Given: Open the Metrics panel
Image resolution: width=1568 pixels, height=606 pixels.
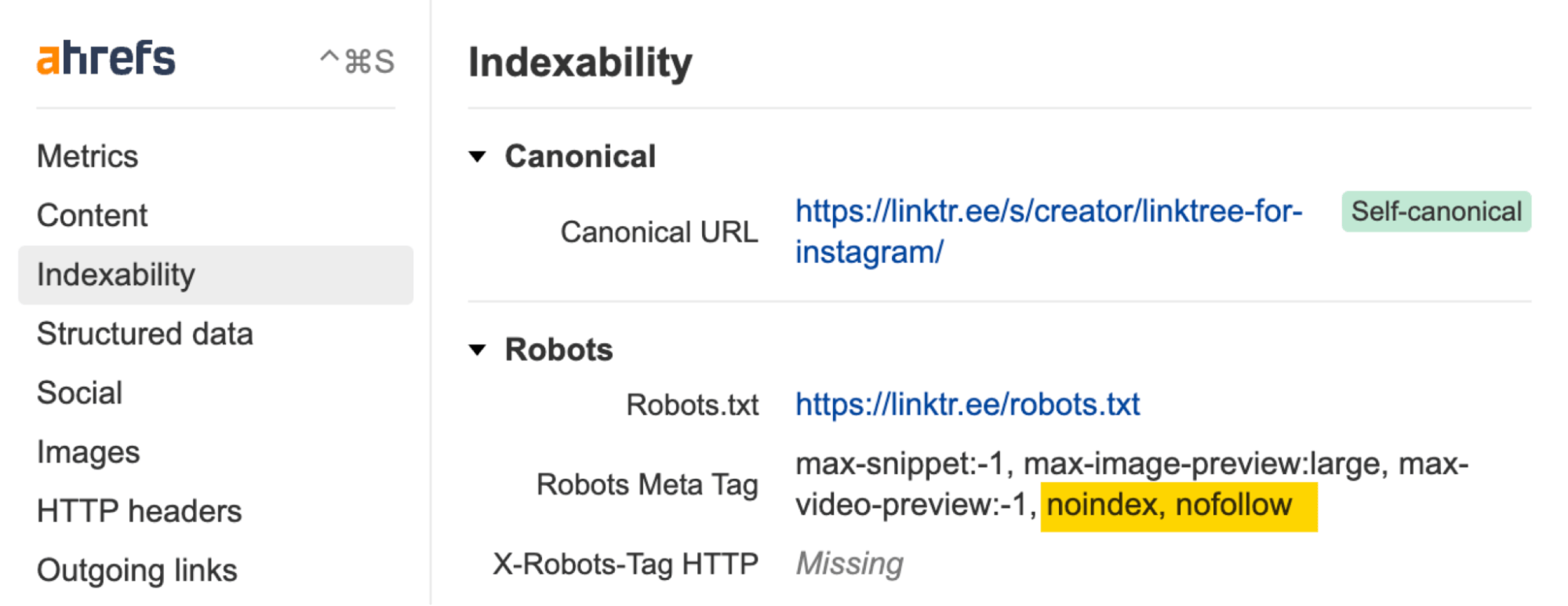Looking at the screenshot, I should [87, 156].
